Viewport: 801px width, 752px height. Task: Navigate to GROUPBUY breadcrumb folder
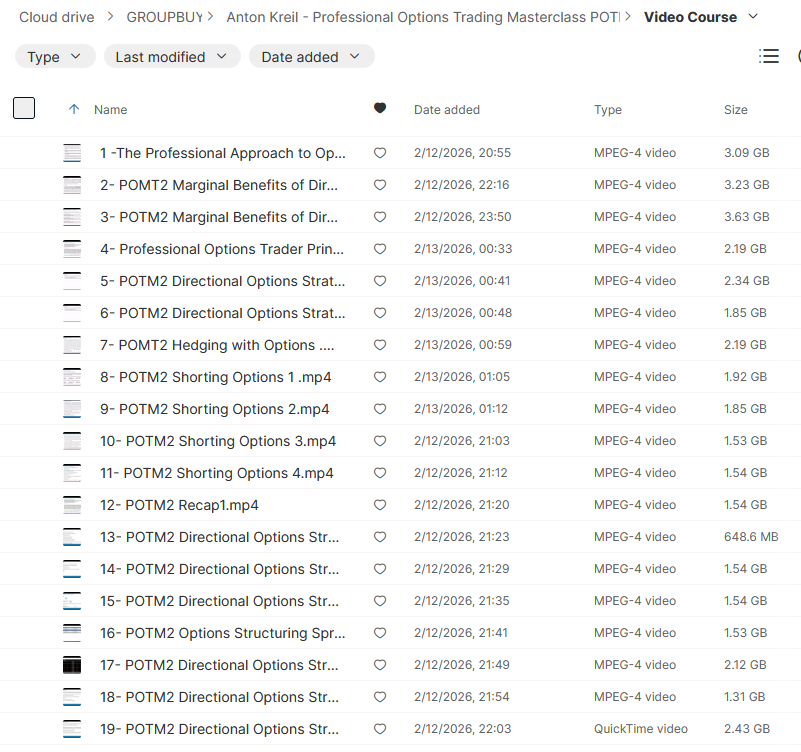coord(163,17)
